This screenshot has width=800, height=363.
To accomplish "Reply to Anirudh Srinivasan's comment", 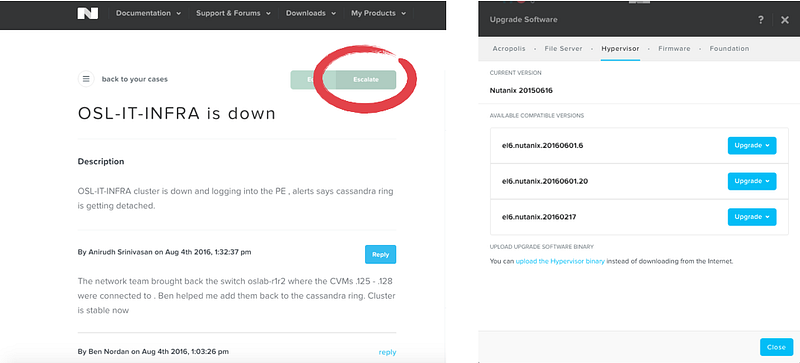I will click(380, 254).
